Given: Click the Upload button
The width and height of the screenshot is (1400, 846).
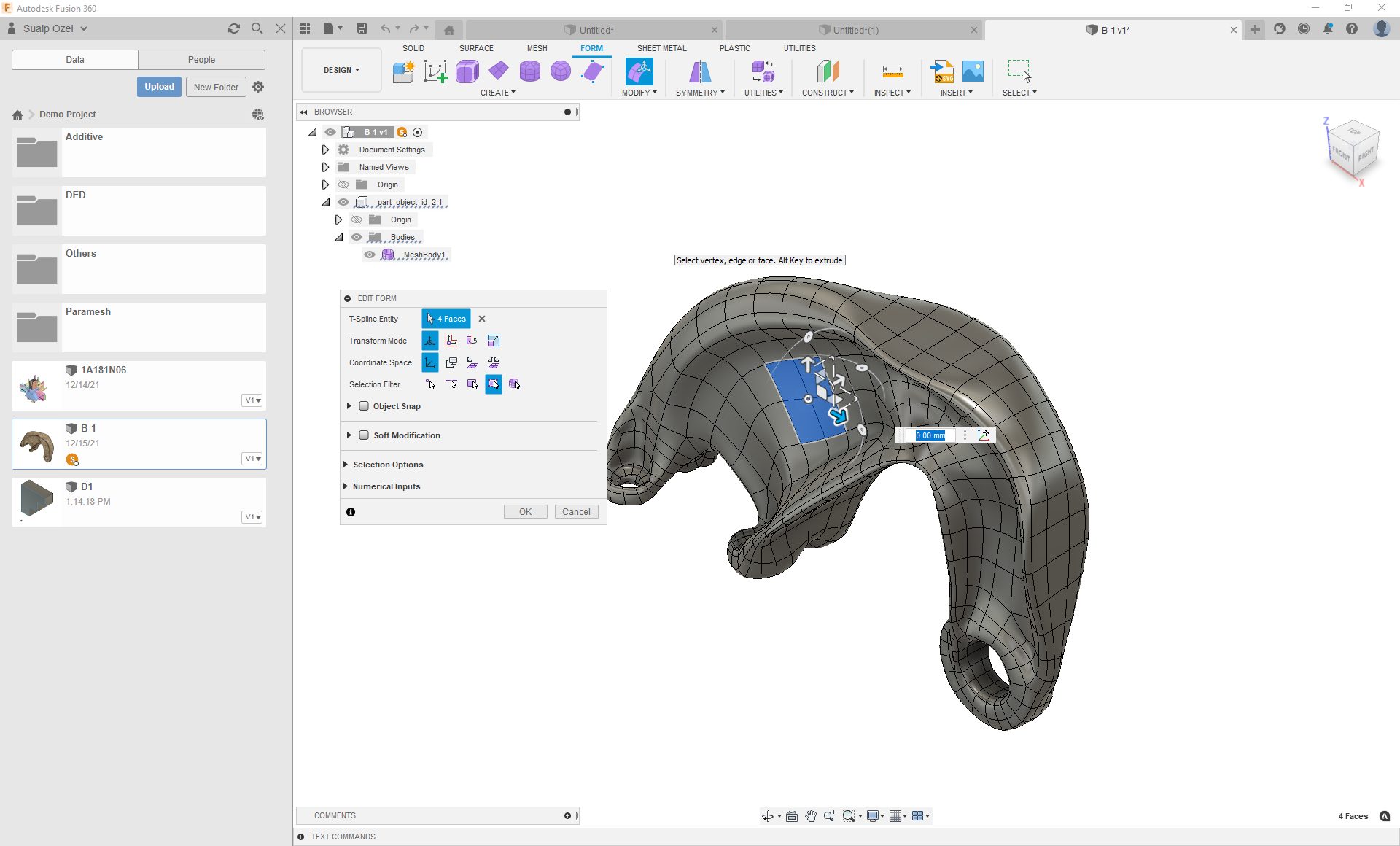Looking at the screenshot, I should click(x=159, y=87).
